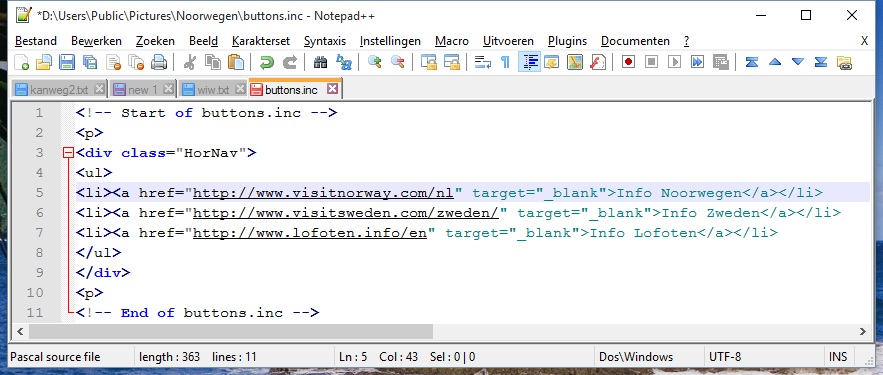This screenshot has height=375, width=883.
Task: Jump to first difference icon
Action: point(752,61)
